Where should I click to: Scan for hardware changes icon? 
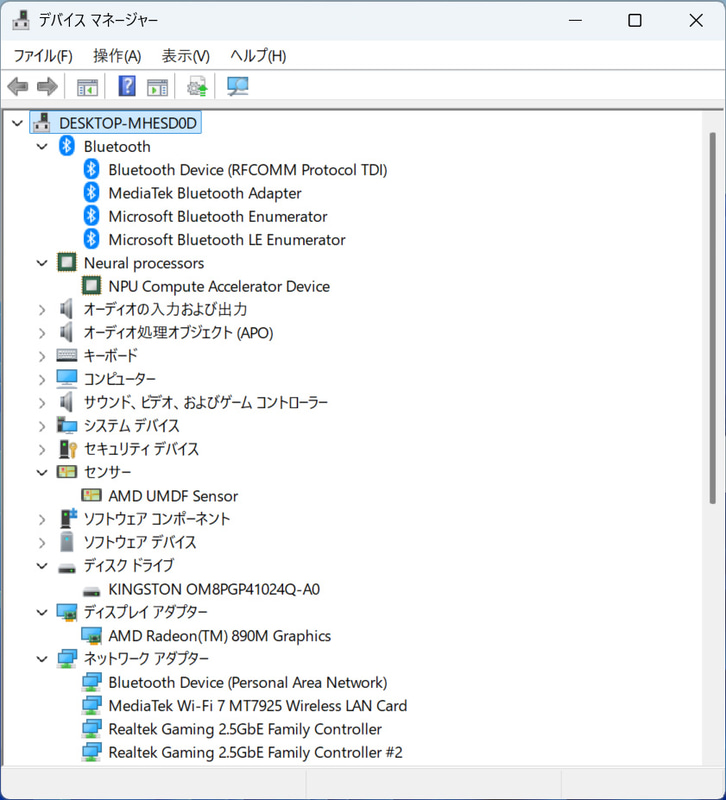[x=237, y=87]
